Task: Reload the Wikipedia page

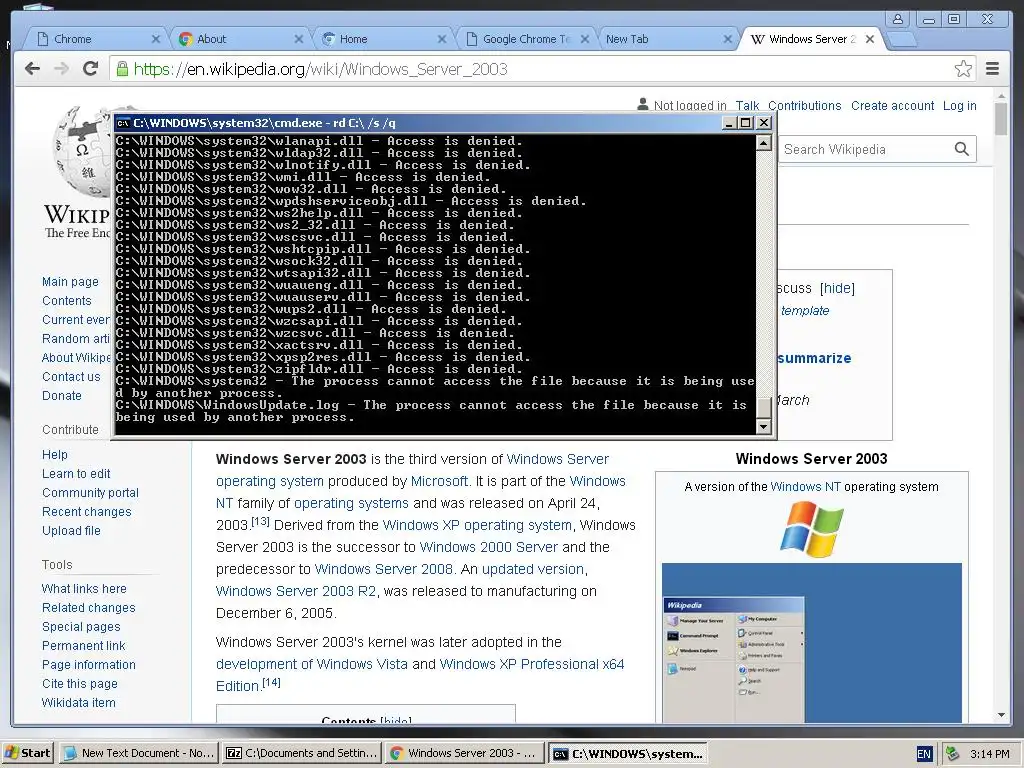Action: pyautogui.click(x=91, y=68)
